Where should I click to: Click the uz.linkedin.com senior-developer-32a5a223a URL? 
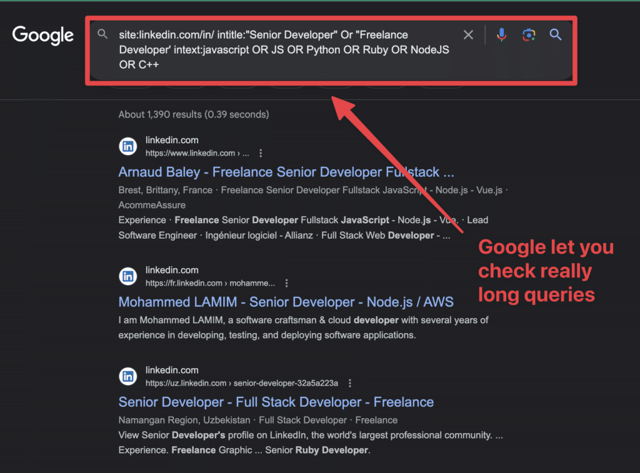242,383
